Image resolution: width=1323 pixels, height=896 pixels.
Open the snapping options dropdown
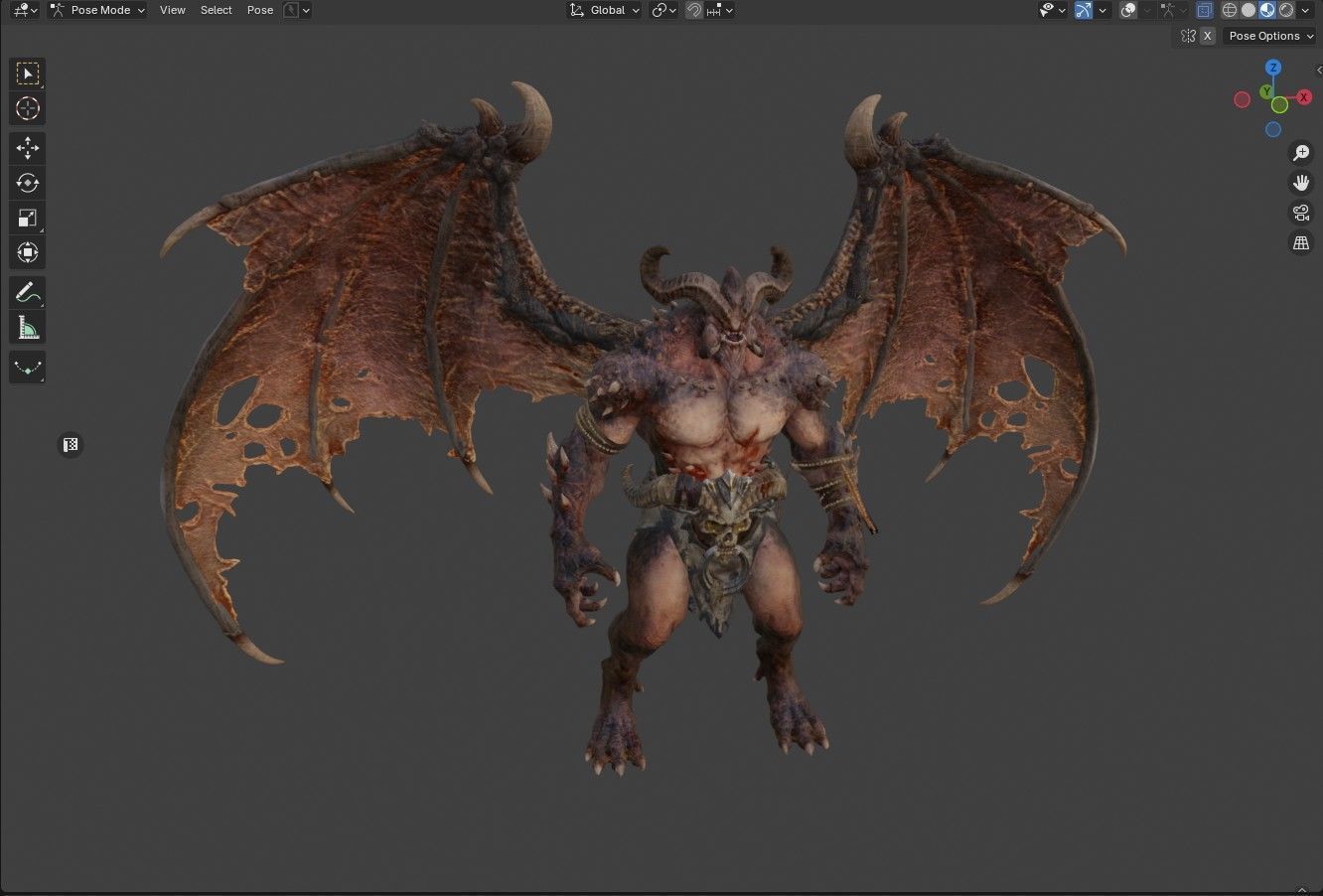(x=720, y=10)
